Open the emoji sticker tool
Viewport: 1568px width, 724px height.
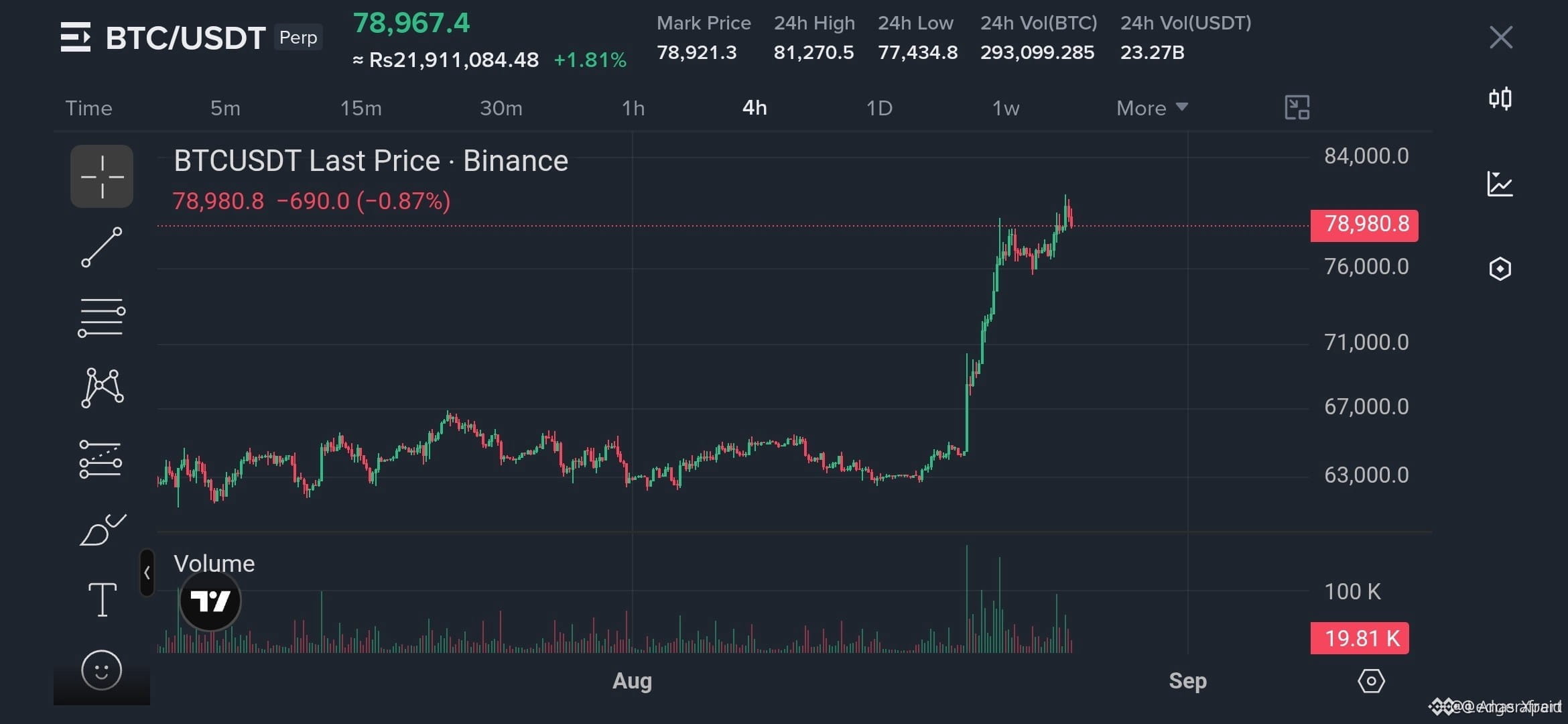coord(102,670)
